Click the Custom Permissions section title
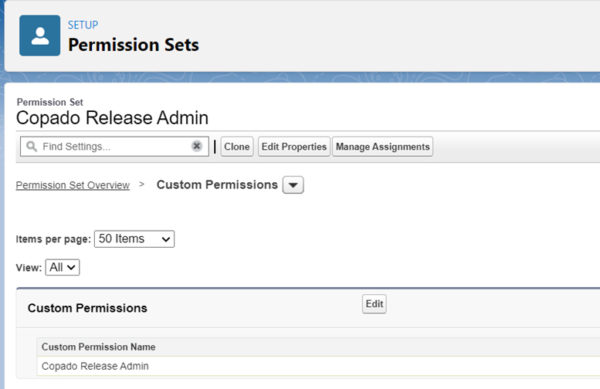Viewport: 600px width, 389px height. click(87, 308)
